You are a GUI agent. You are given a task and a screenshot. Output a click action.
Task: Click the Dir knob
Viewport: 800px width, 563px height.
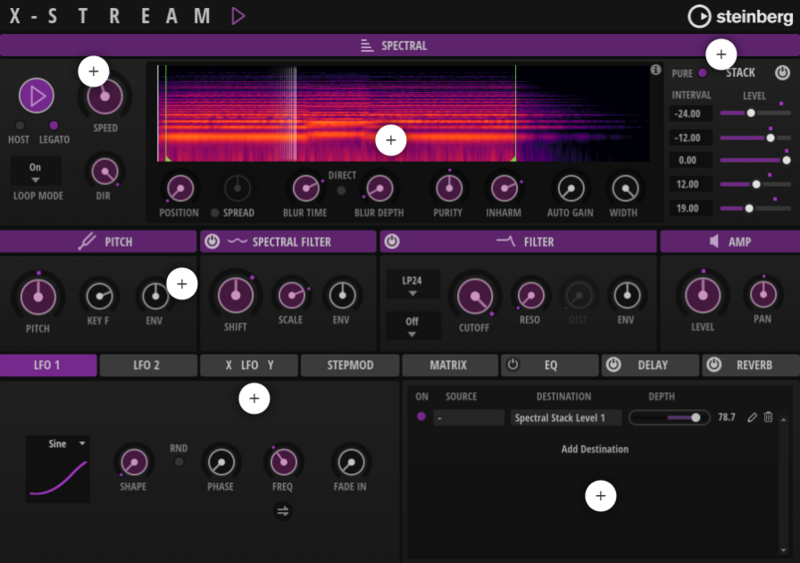[x=105, y=172]
